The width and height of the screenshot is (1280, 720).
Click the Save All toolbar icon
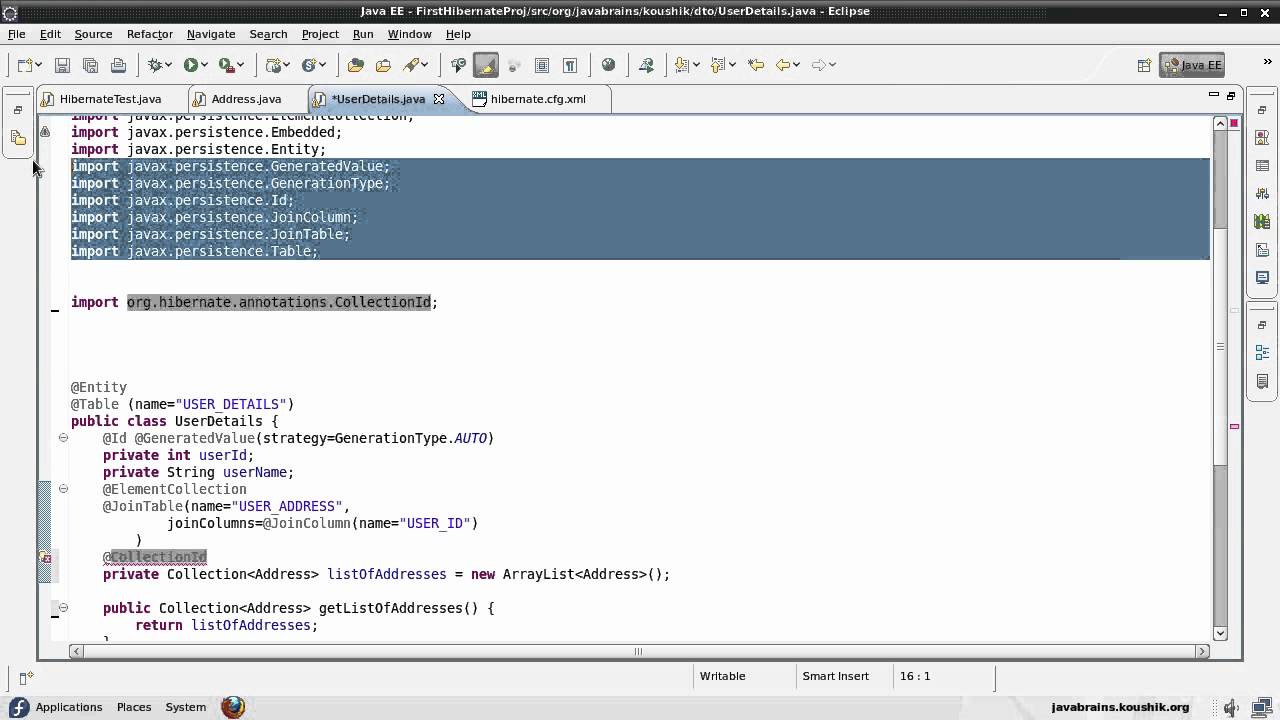pyautogui.click(x=90, y=65)
